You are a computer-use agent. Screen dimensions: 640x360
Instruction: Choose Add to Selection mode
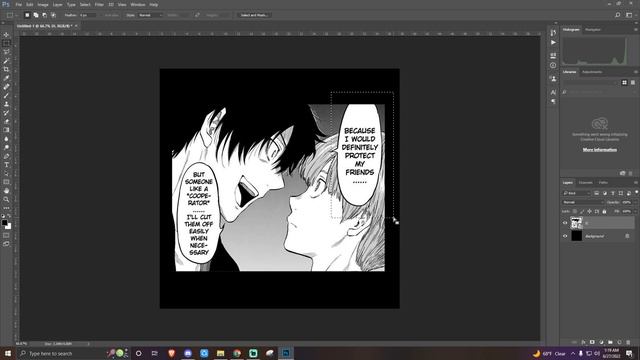(x=36, y=15)
